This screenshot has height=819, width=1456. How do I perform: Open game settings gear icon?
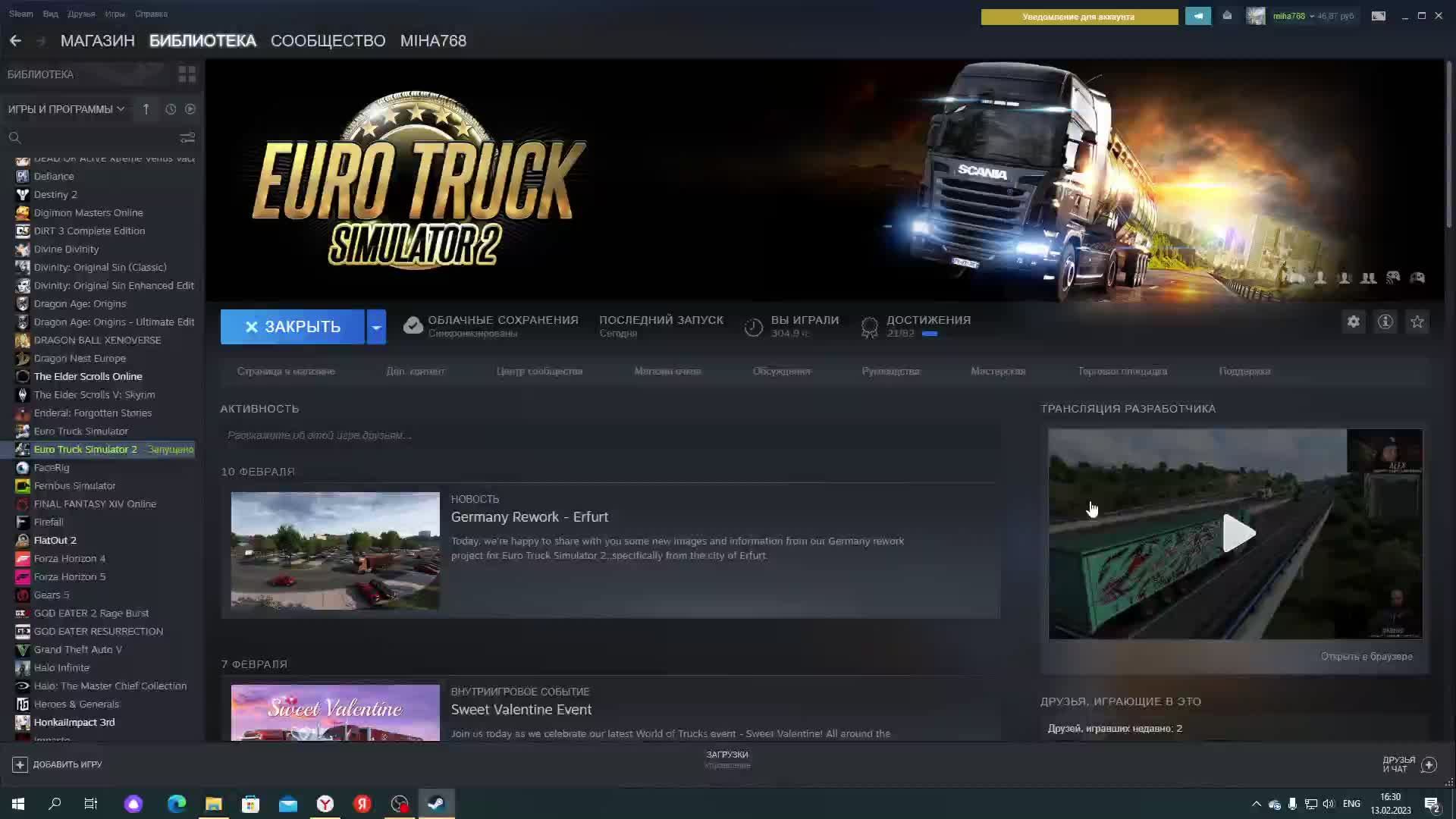pos(1354,322)
